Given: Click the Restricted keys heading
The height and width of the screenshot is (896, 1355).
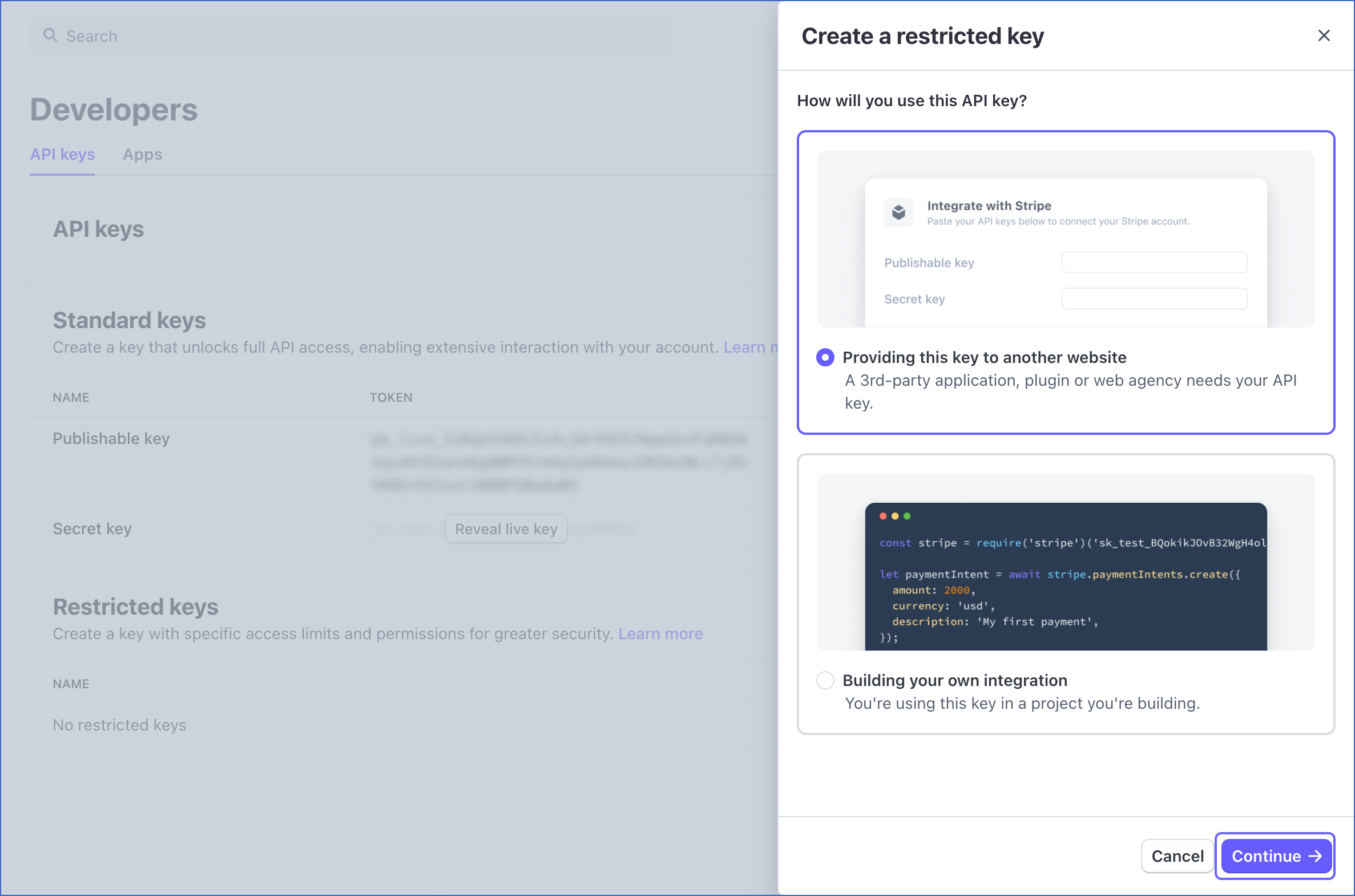Looking at the screenshot, I should [x=135, y=606].
